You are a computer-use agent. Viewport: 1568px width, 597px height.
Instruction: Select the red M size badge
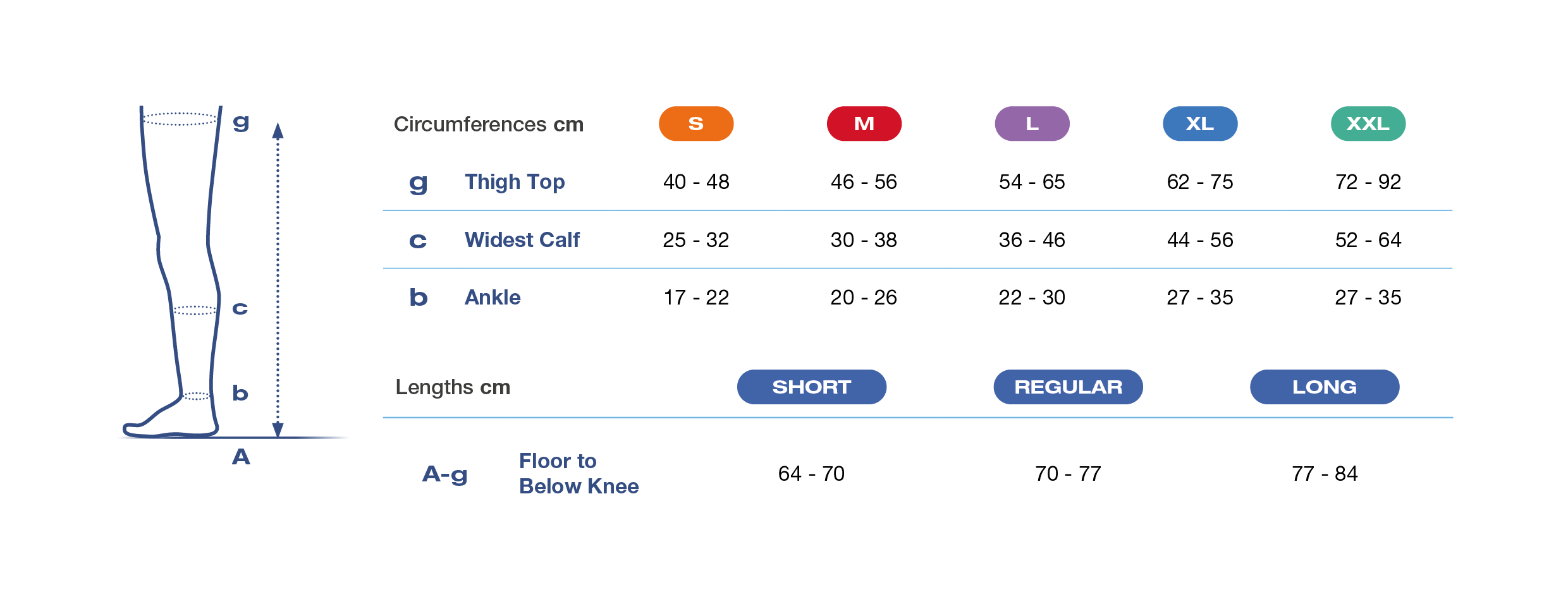point(864,124)
